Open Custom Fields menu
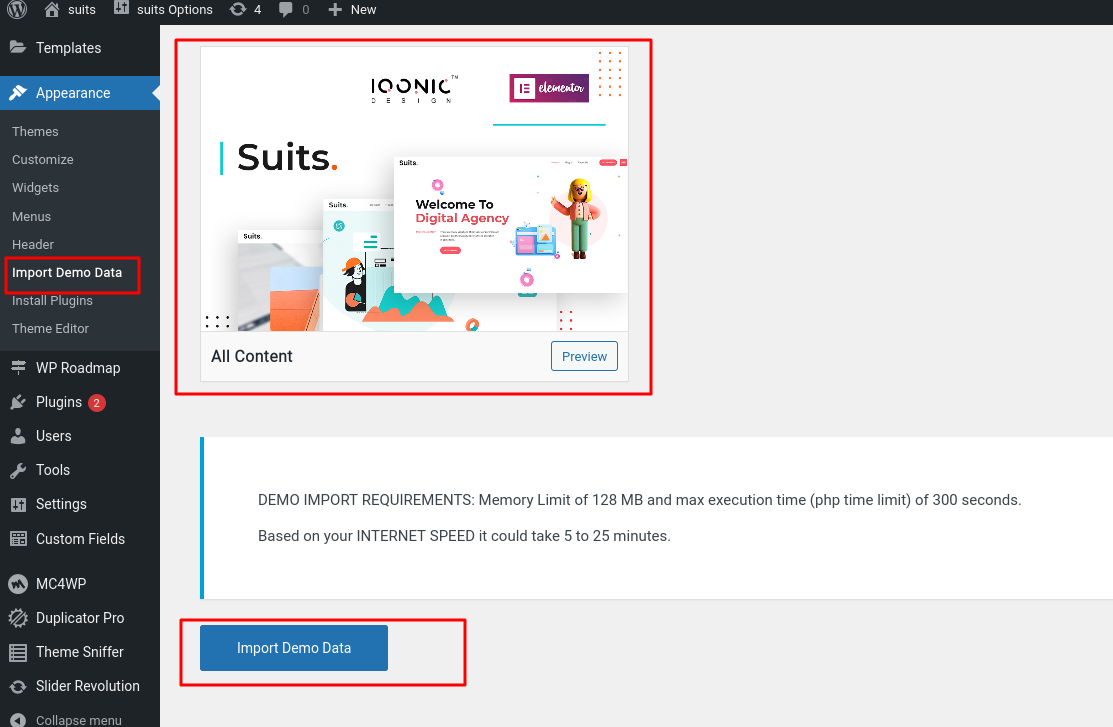The image size is (1113, 727). (x=80, y=539)
